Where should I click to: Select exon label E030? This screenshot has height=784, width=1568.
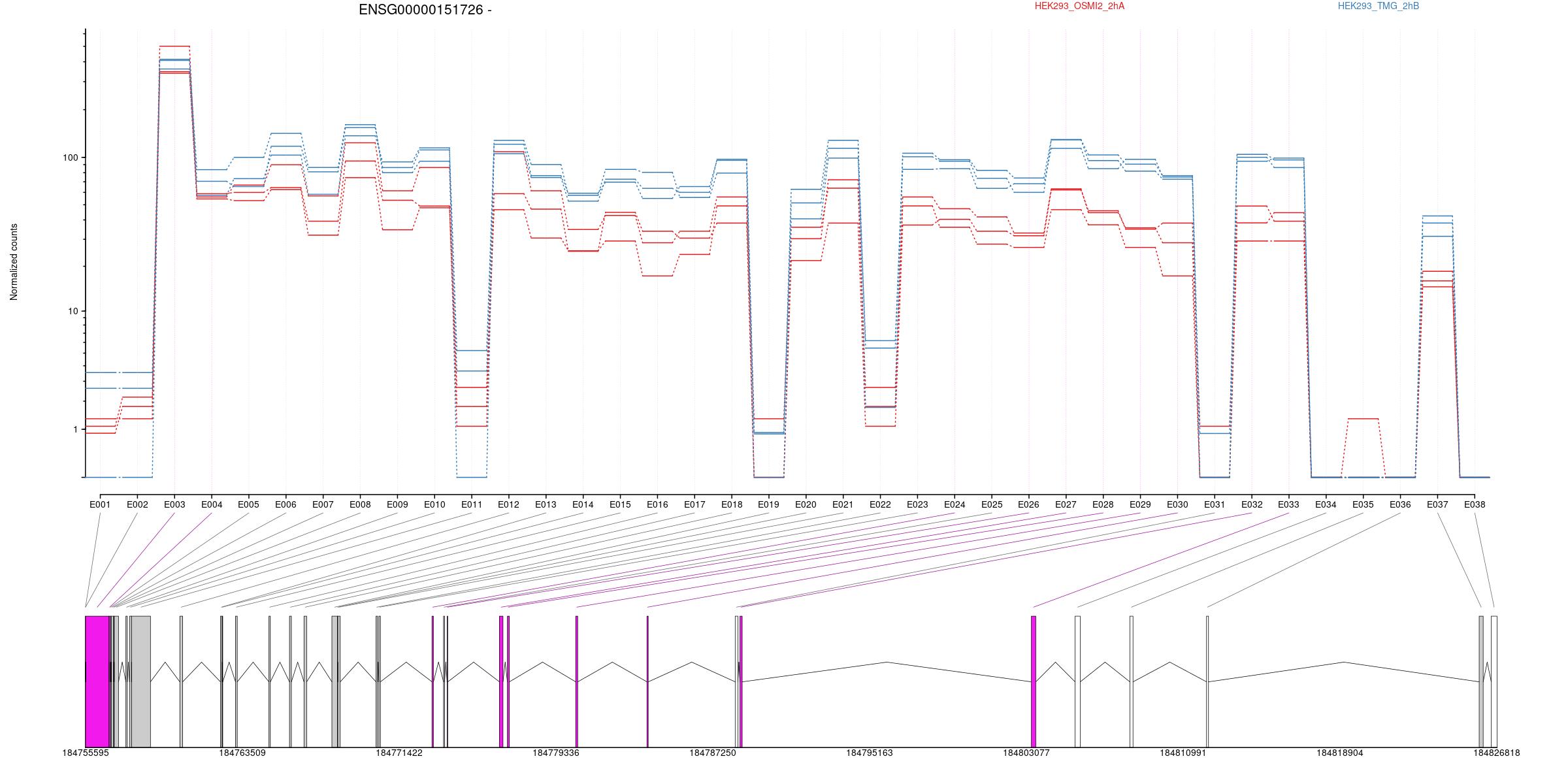pyautogui.click(x=1177, y=504)
